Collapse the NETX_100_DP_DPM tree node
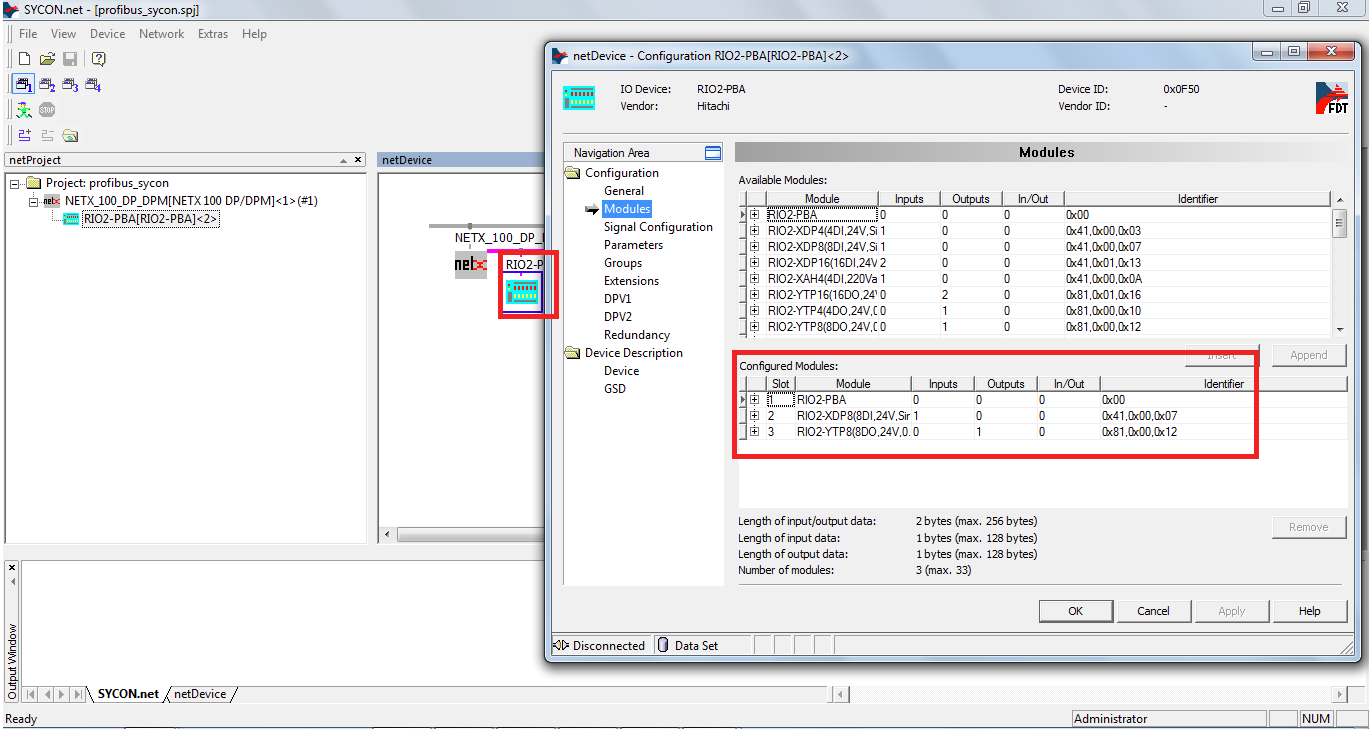 32,201
